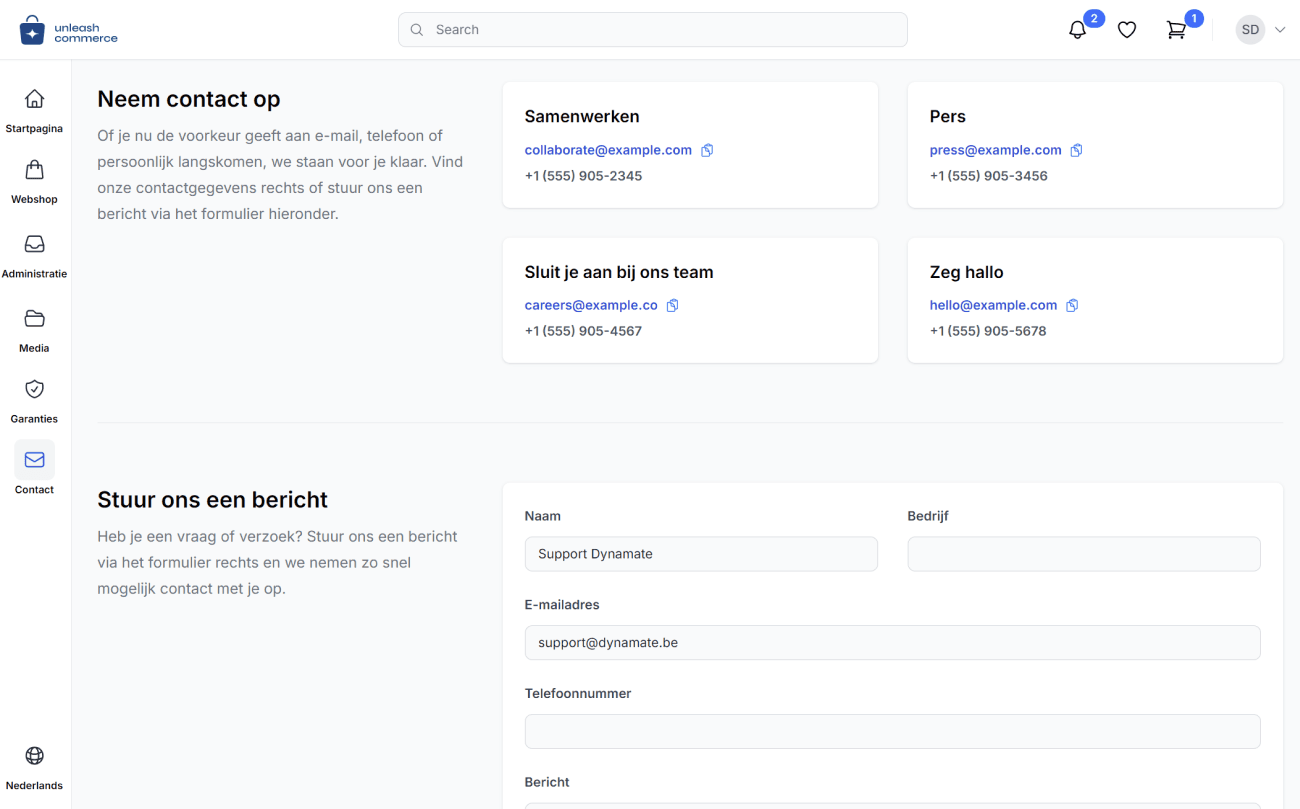This screenshot has width=1300, height=809.
Task: Focus the Search field
Action: tap(653, 30)
